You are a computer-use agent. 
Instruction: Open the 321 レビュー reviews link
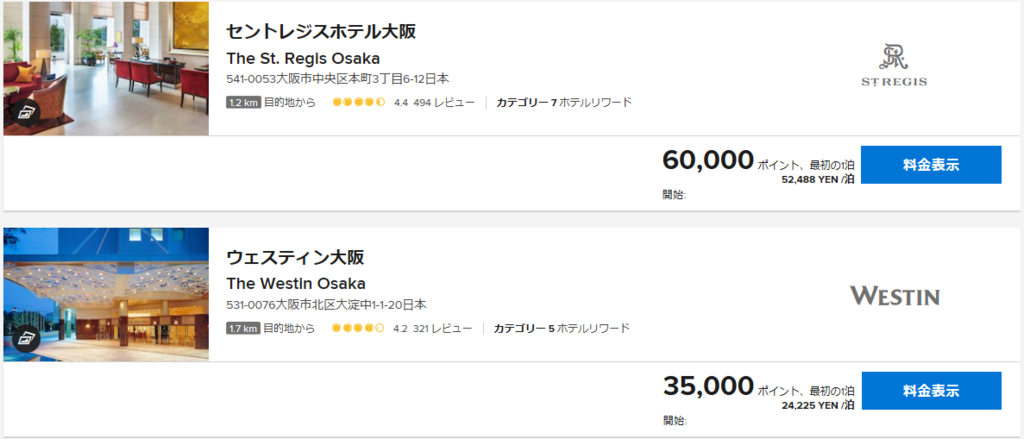442,328
